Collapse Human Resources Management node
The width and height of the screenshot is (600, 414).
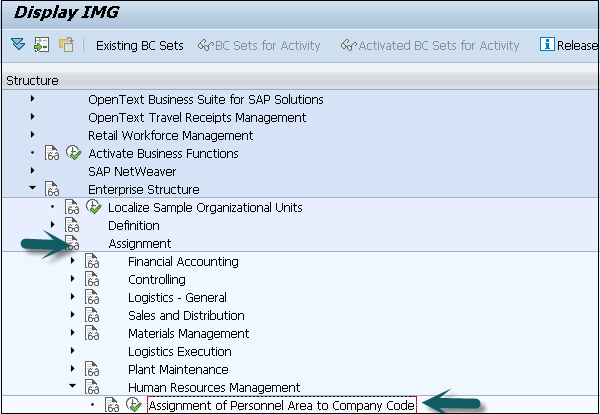73,388
